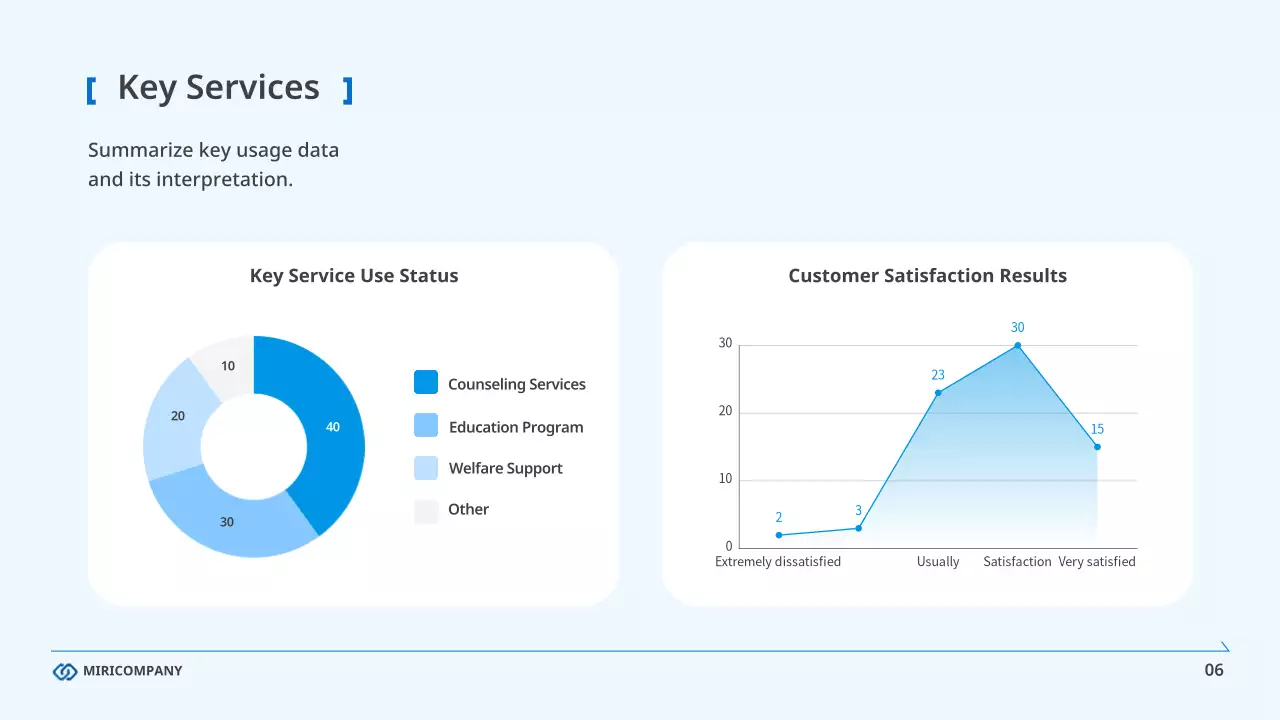Click the right bracket after Key Services
This screenshot has height=720, width=1280.
[347, 91]
